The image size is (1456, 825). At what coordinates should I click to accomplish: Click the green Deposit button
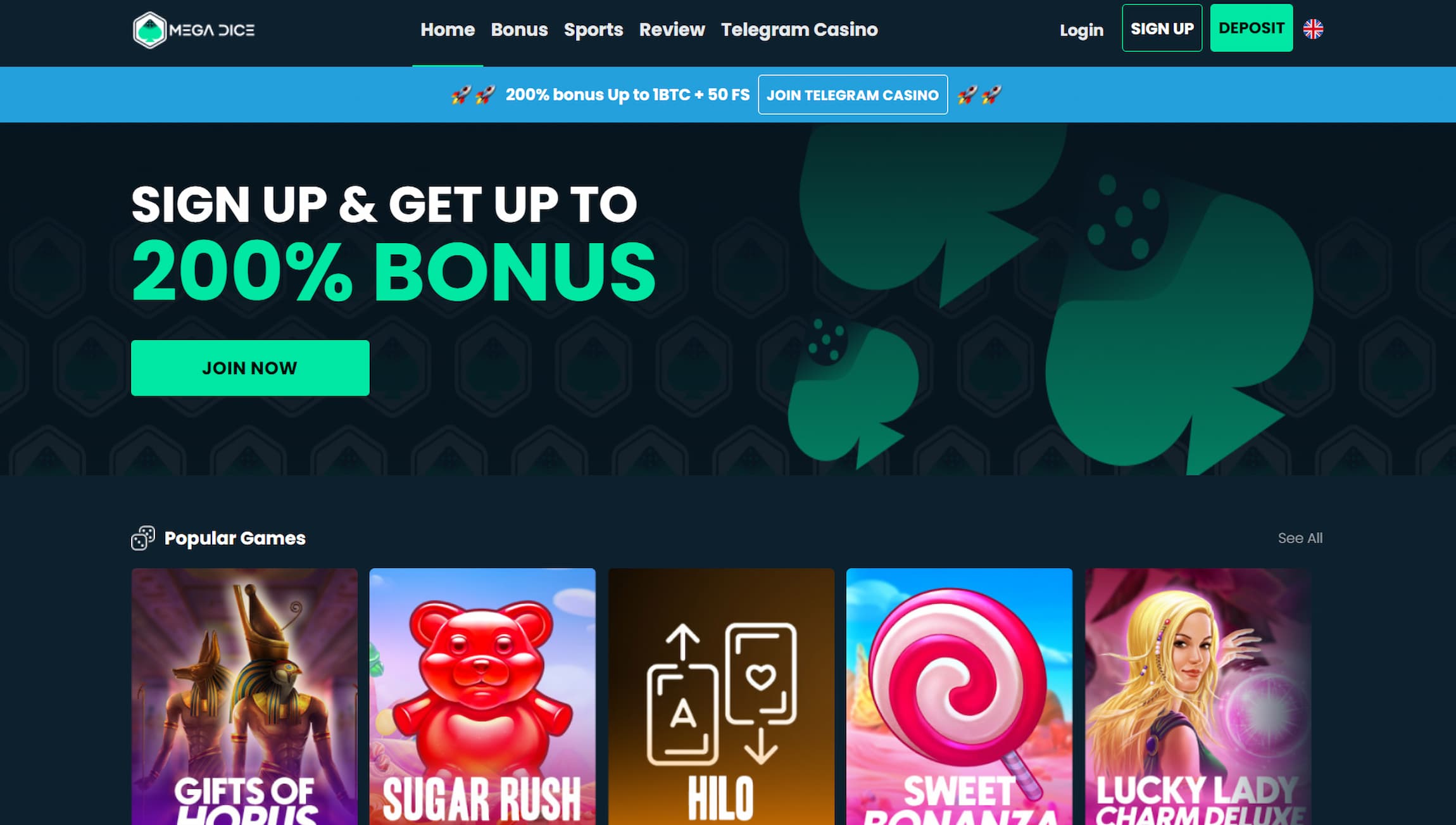(1251, 28)
